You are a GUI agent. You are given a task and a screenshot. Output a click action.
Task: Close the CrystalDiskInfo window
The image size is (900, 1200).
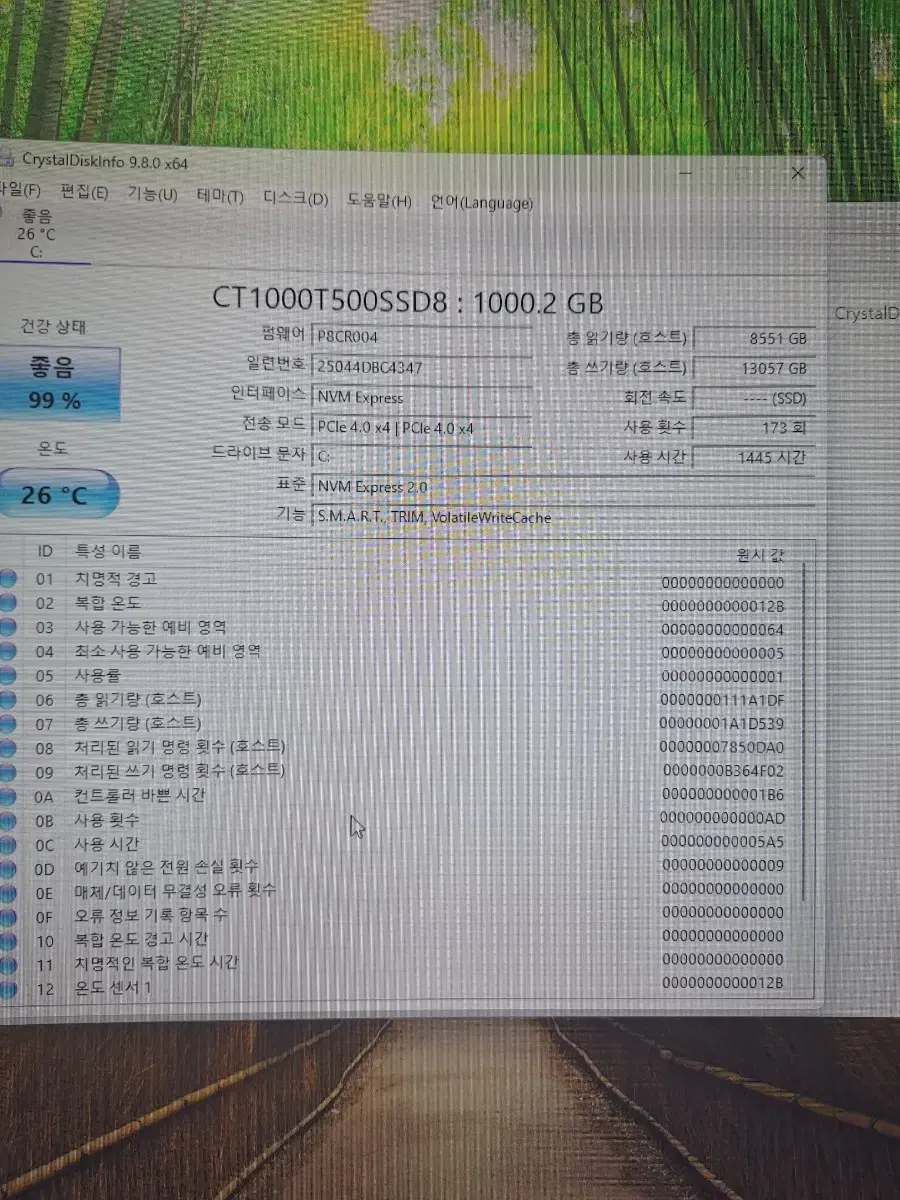point(797,174)
